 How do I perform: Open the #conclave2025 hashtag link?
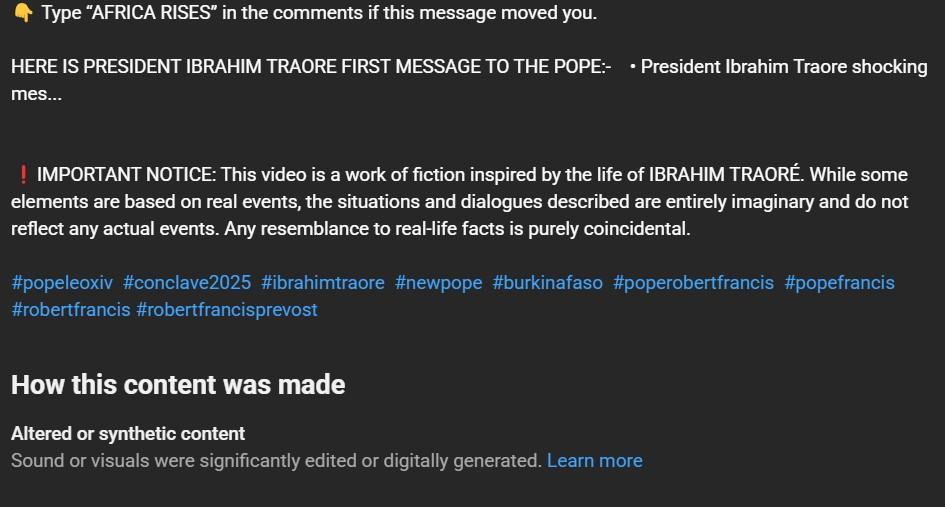pyautogui.click(x=187, y=283)
